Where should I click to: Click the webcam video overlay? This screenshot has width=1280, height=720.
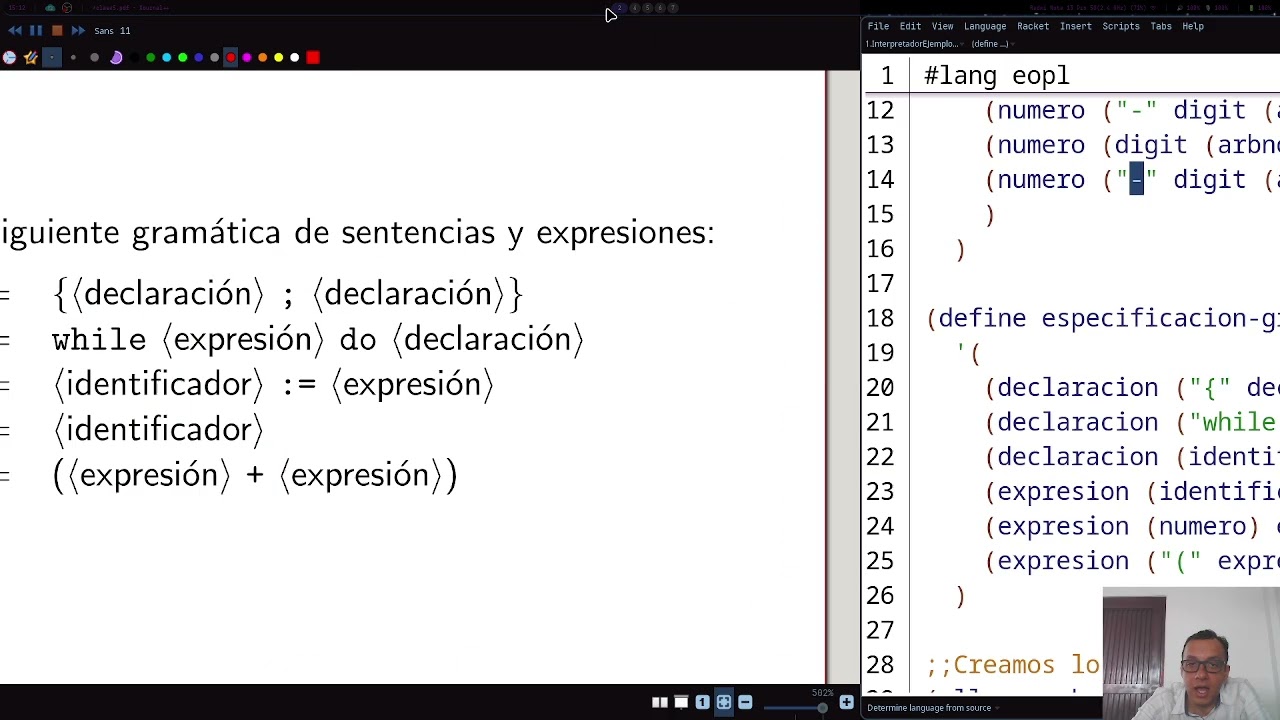pyautogui.click(x=1191, y=652)
